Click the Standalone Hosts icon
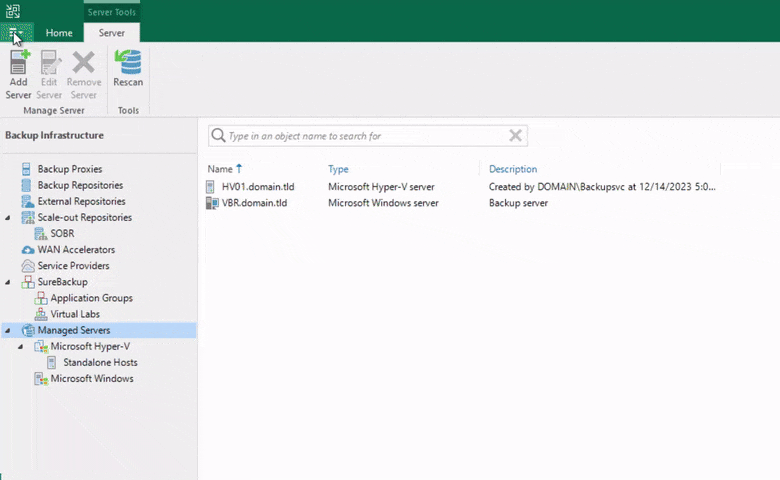This screenshot has width=780, height=480. pos(52,363)
